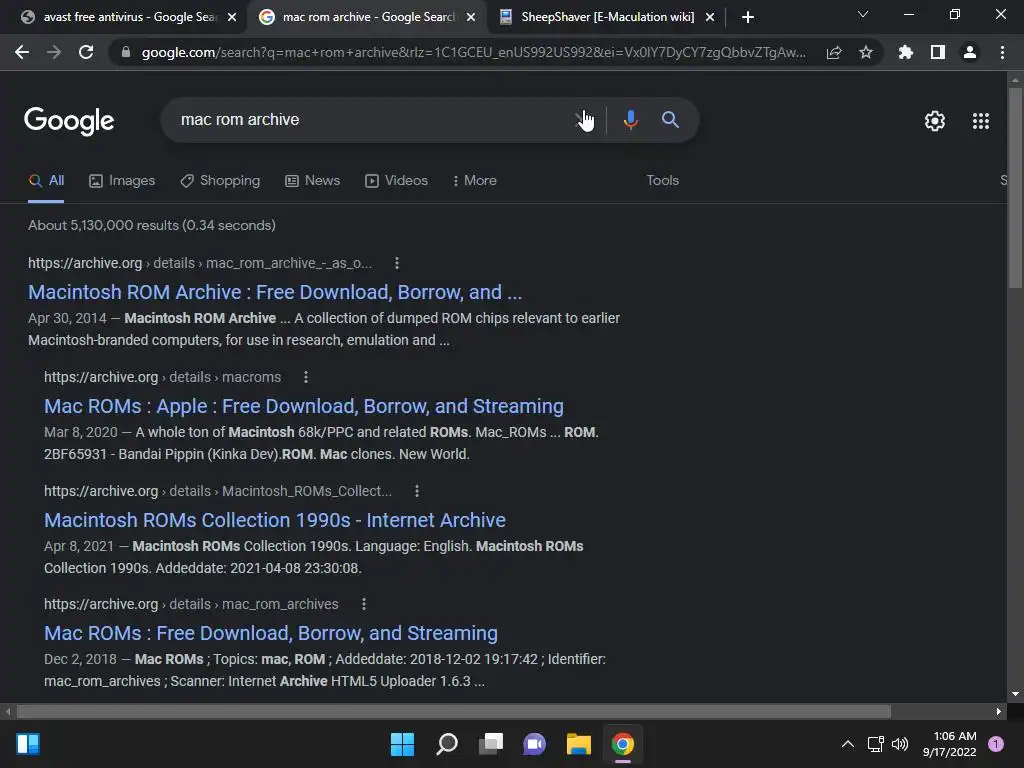The height and width of the screenshot is (768, 1024).
Task: Click the archive.org mac_rom_archive URL breadcrumb
Action: coord(200,263)
